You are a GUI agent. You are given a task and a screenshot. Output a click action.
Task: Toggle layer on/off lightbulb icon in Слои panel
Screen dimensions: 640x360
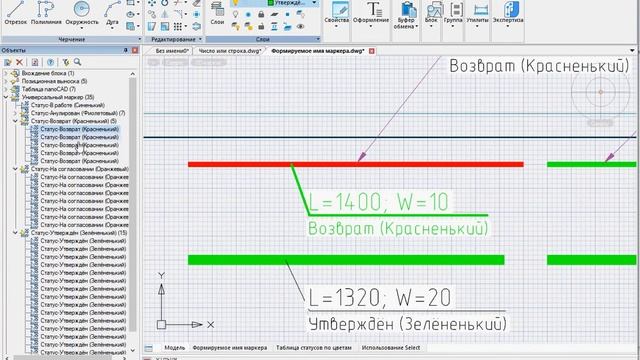(236, 14)
